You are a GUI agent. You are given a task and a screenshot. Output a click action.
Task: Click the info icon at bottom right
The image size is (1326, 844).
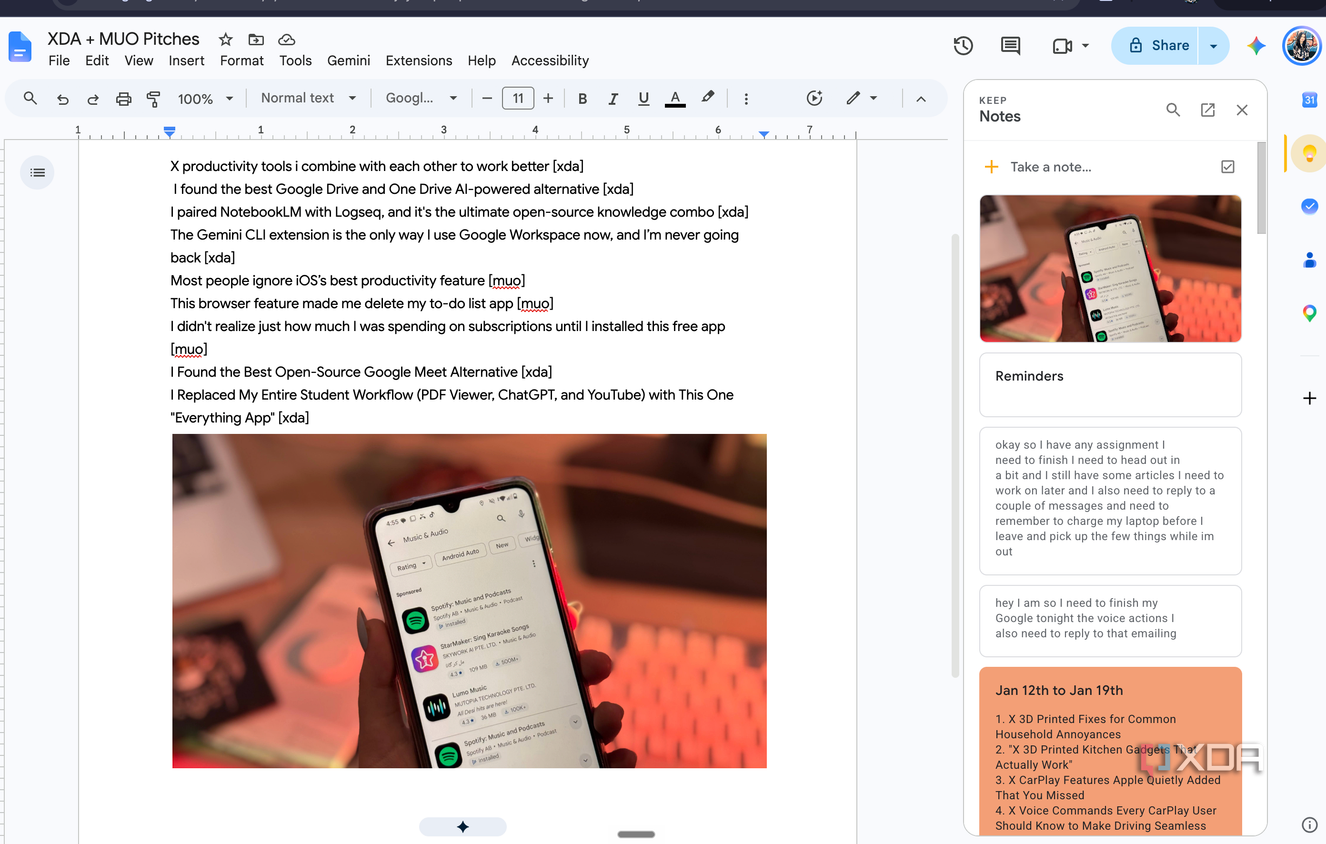coord(1309,825)
